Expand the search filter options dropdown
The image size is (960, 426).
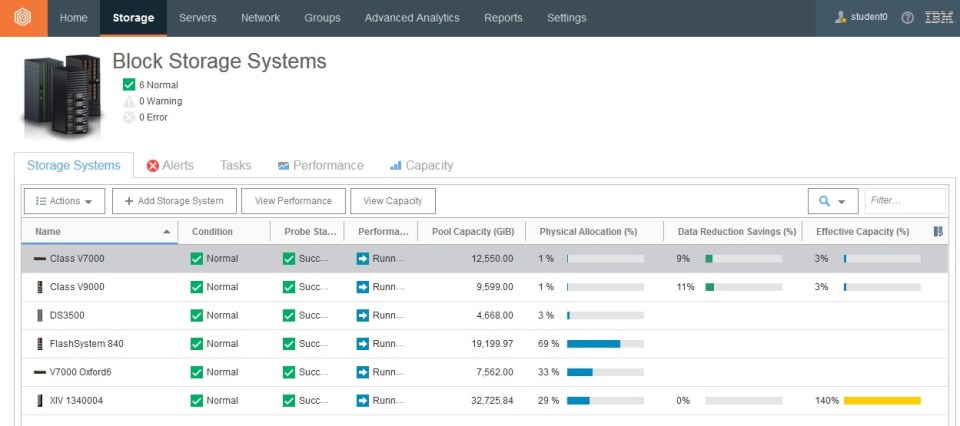pyautogui.click(x=832, y=201)
